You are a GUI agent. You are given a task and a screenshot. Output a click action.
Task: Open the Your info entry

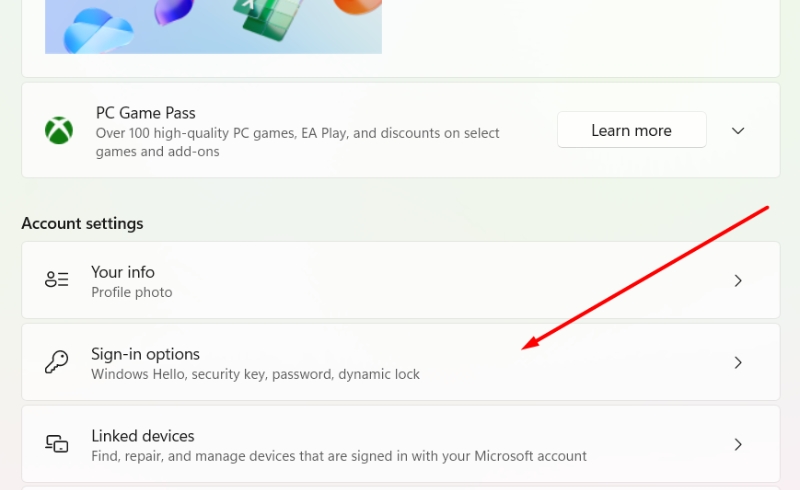401,280
